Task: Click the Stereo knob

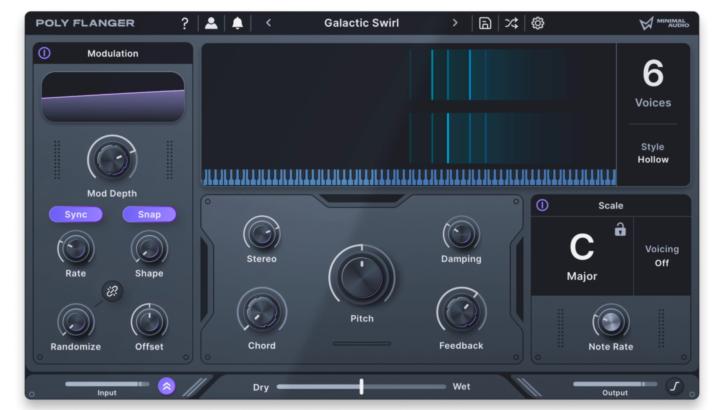Action: (262, 234)
